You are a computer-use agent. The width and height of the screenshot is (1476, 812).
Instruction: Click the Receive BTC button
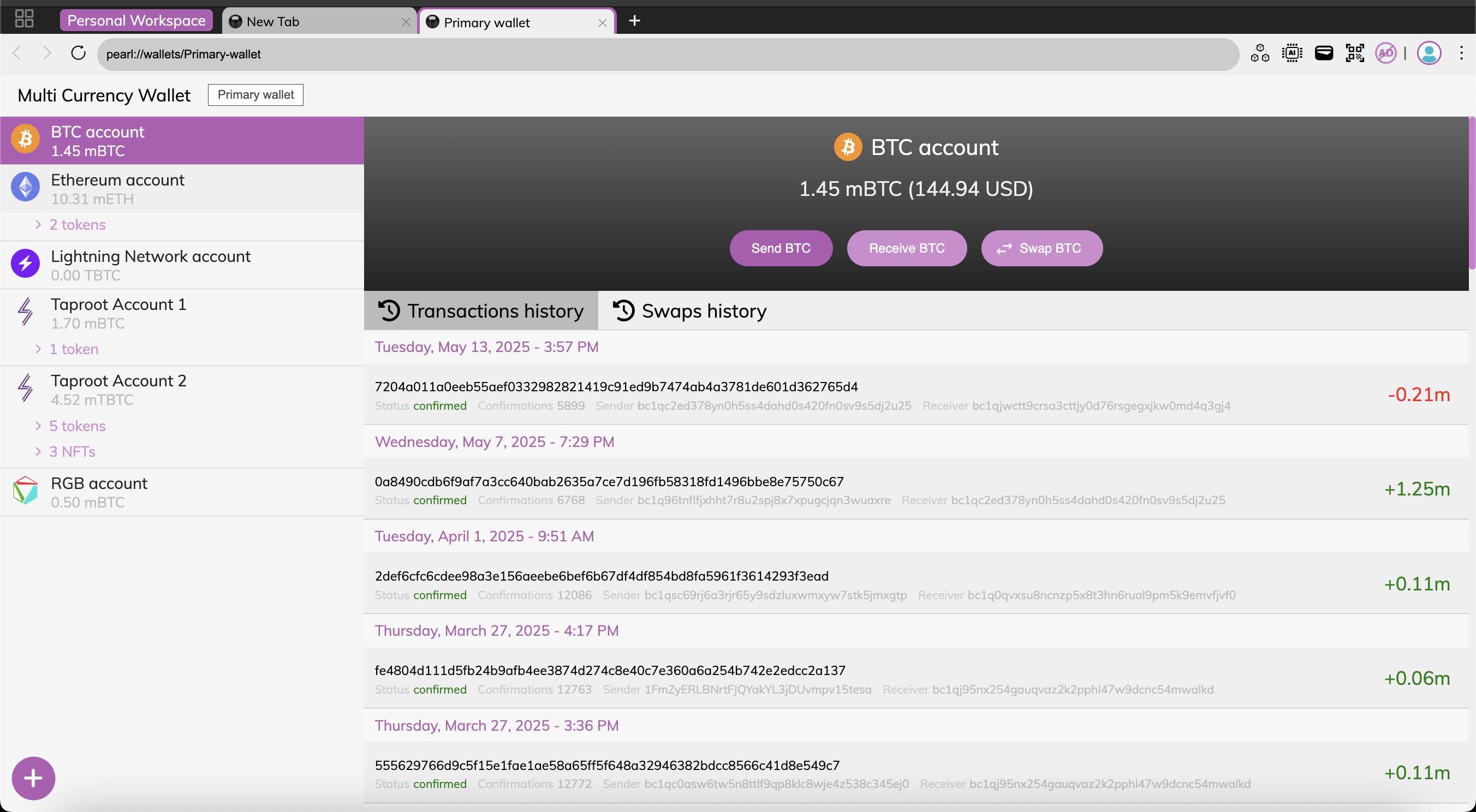pos(907,248)
